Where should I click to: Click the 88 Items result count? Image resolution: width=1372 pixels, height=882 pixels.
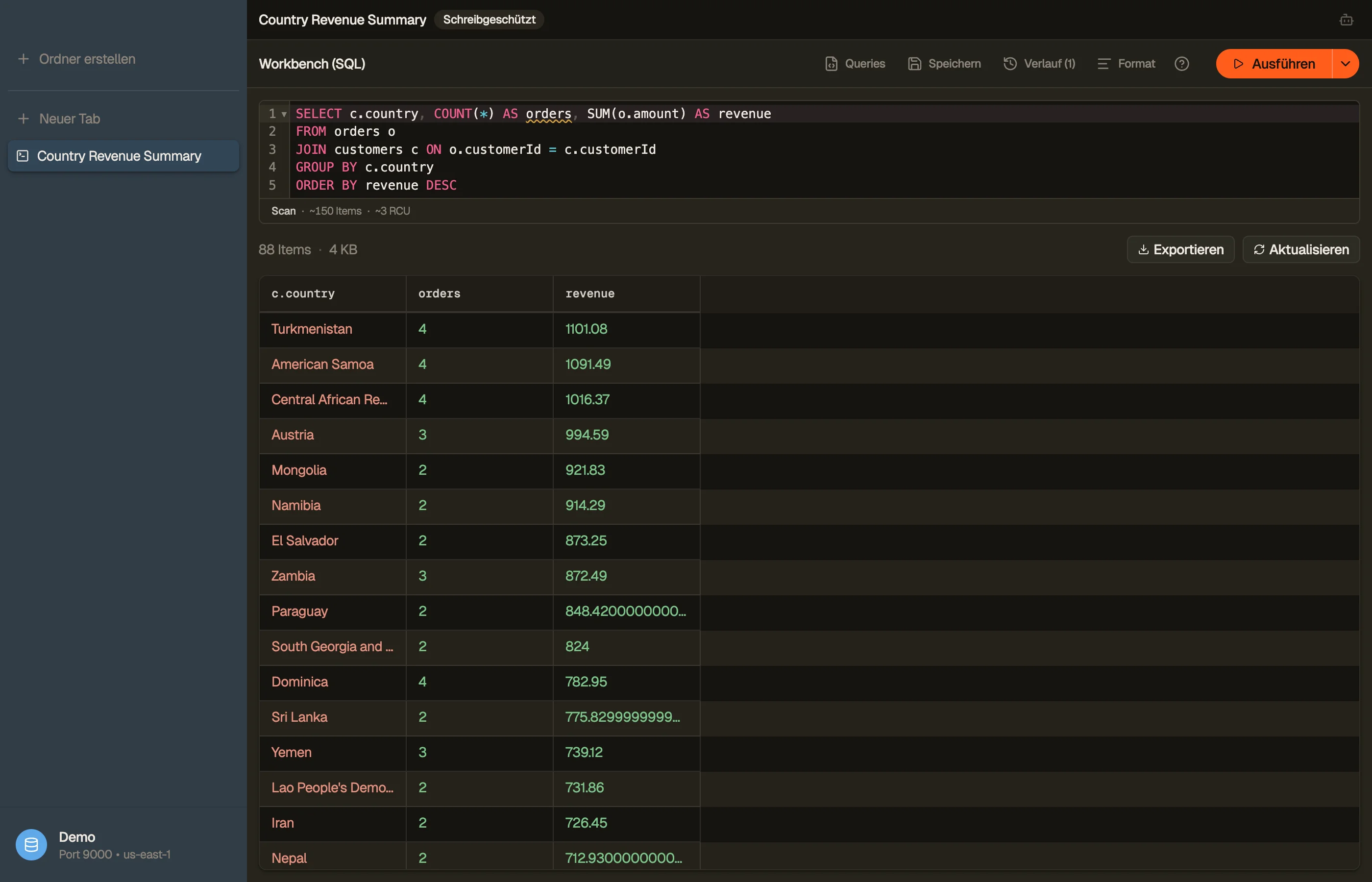click(x=285, y=250)
